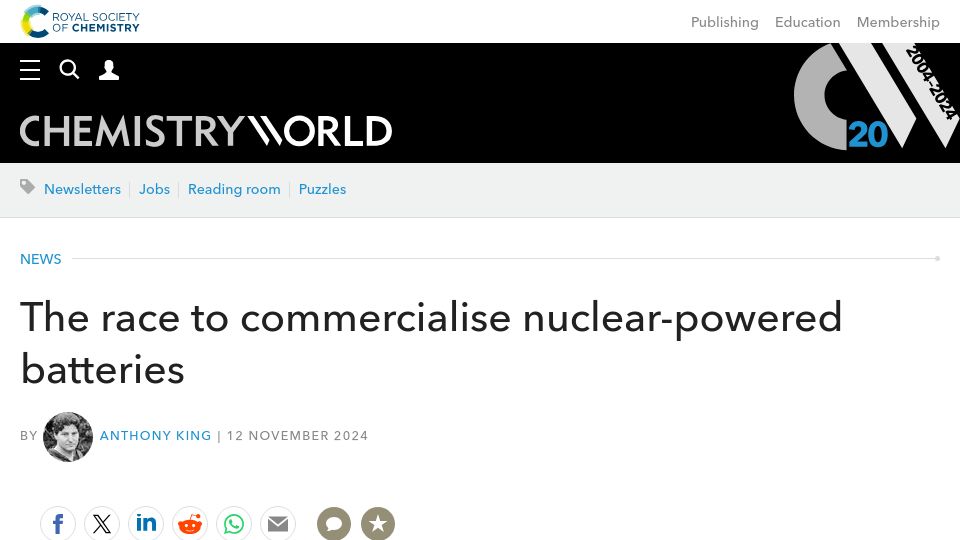This screenshot has width=960, height=540.
Task: Share article on LinkedIn
Action: tap(146, 523)
